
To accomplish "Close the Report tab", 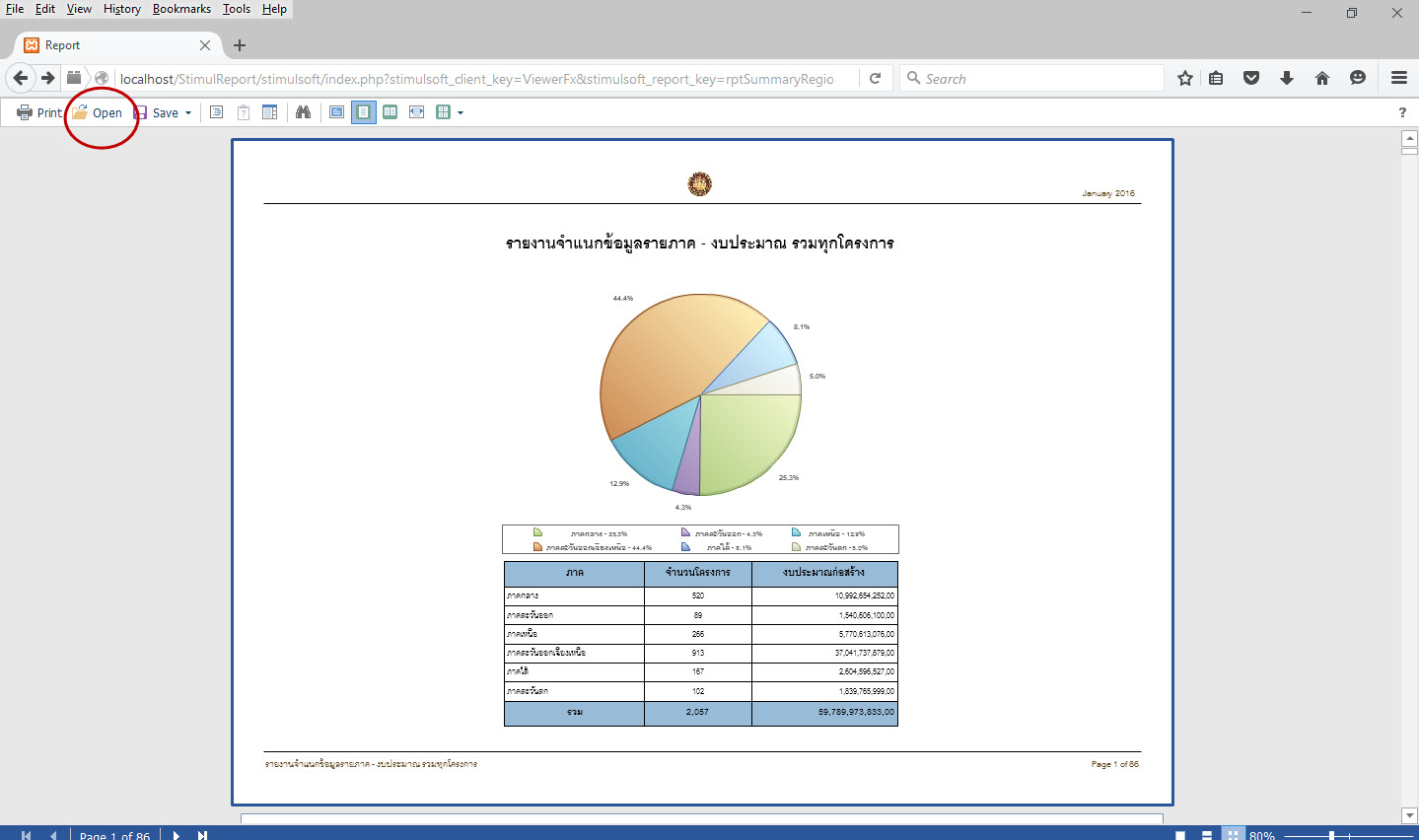I will tap(205, 45).
